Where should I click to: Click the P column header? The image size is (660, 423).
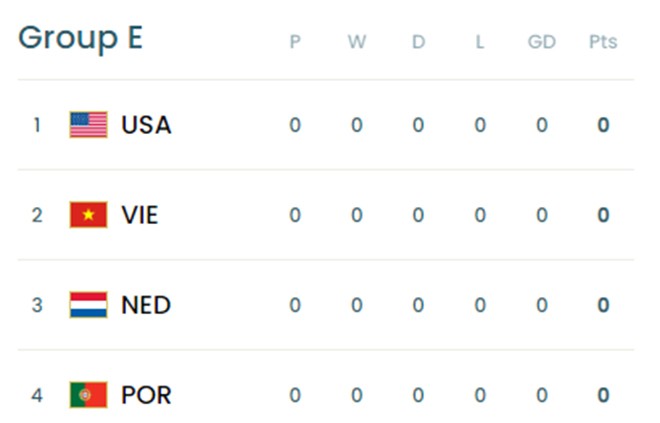295,42
